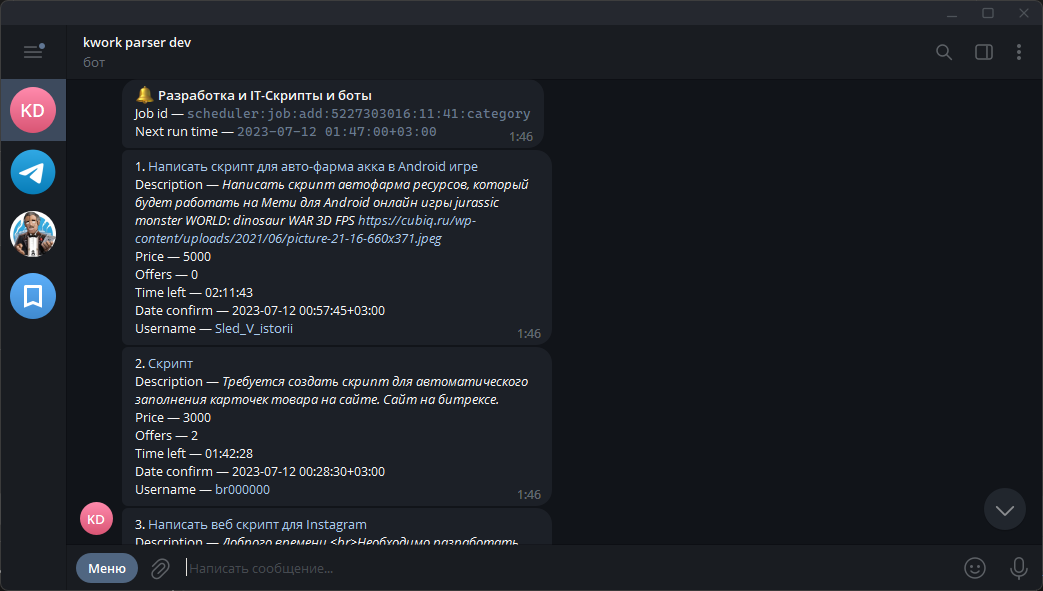Screen dimensions: 1043x591
Task: Copy the next run time value
Action: (x=337, y=132)
